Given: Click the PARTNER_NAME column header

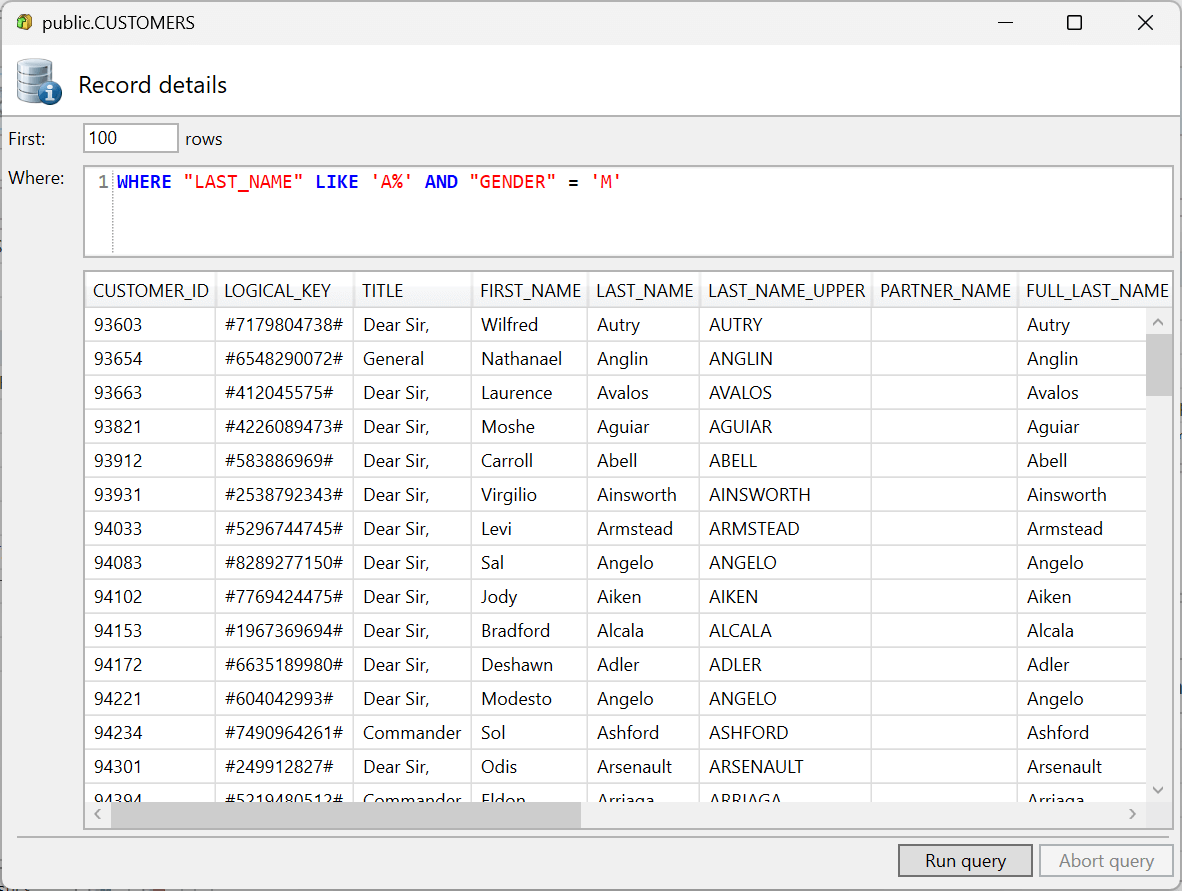Looking at the screenshot, I should [944, 290].
